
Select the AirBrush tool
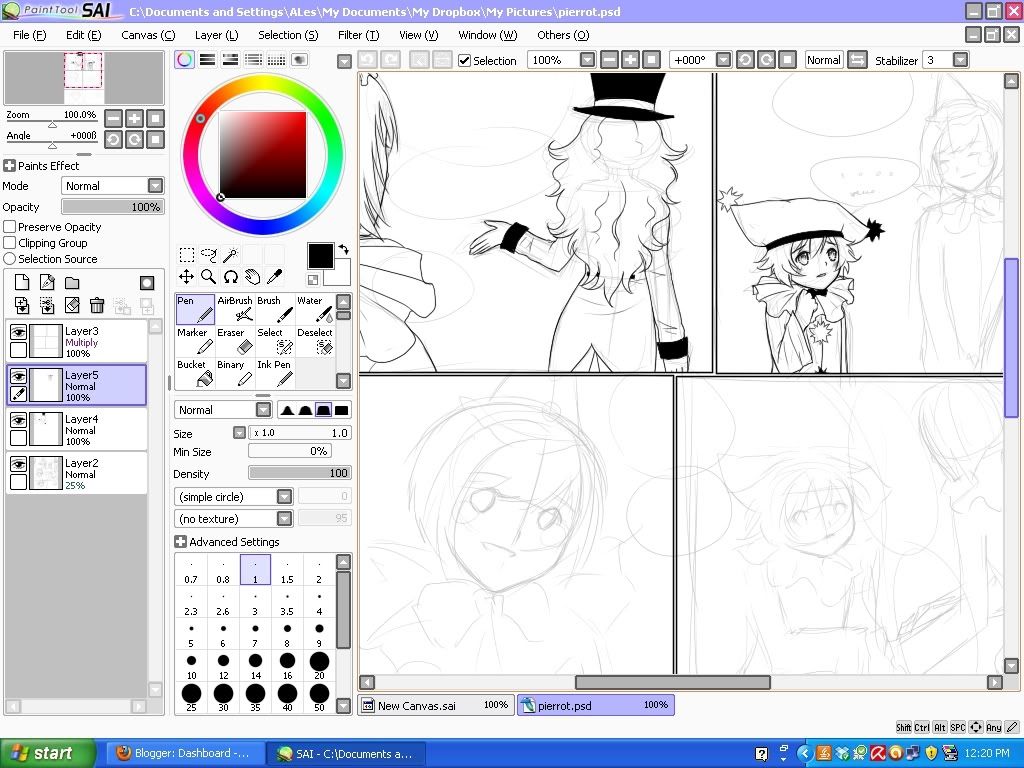(x=235, y=310)
